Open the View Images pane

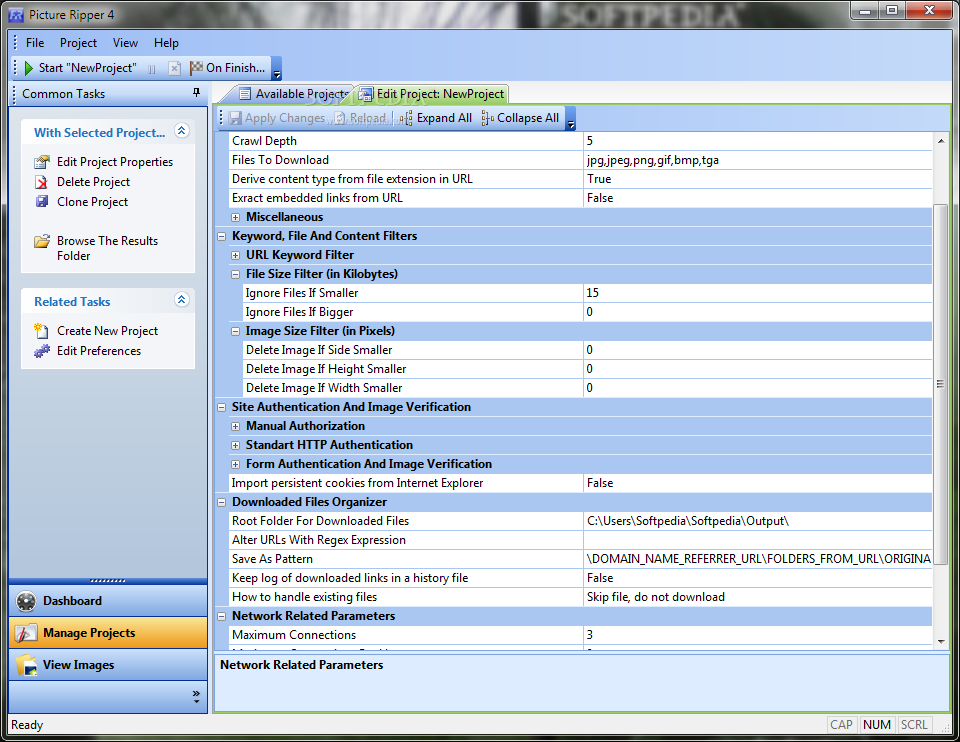point(108,665)
